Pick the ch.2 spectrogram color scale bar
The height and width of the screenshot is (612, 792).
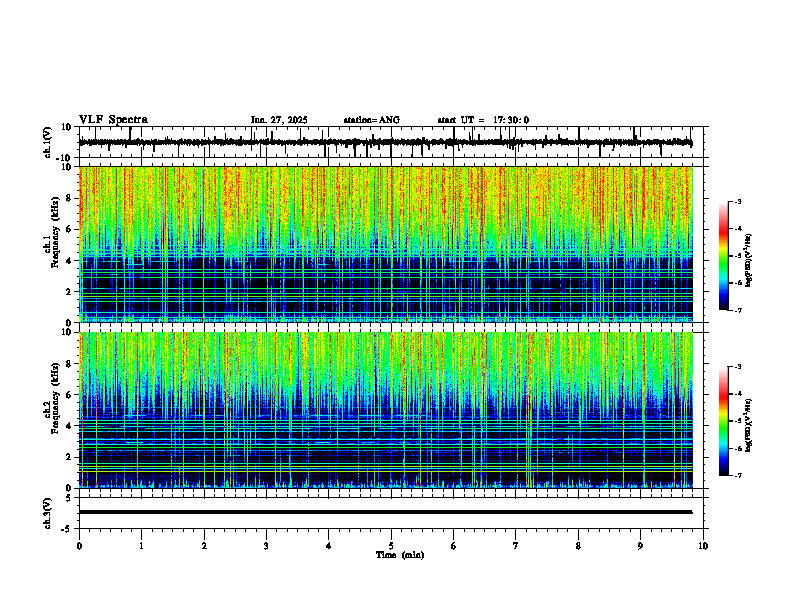[723, 421]
